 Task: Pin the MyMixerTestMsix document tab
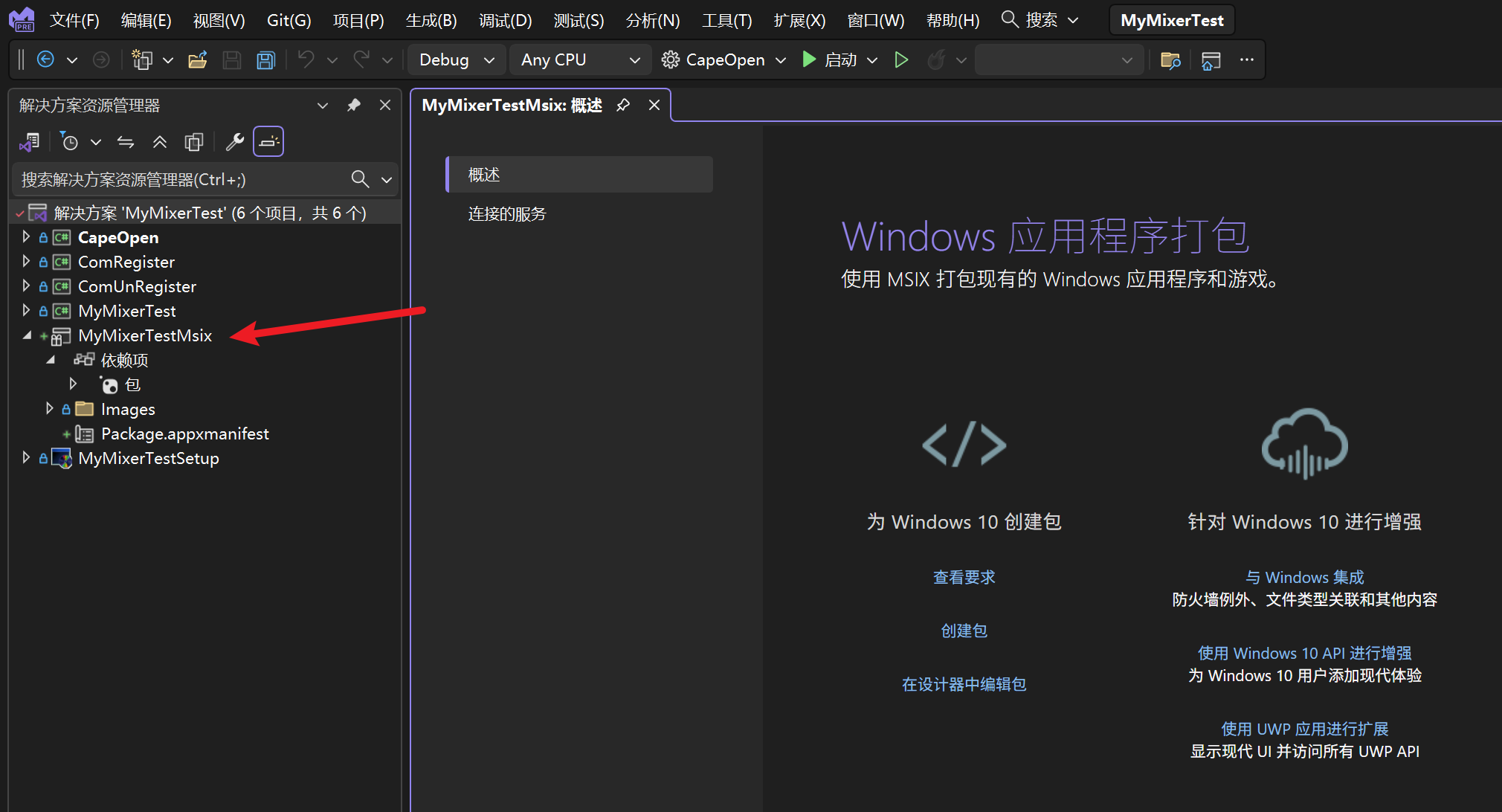pos(623,105)
